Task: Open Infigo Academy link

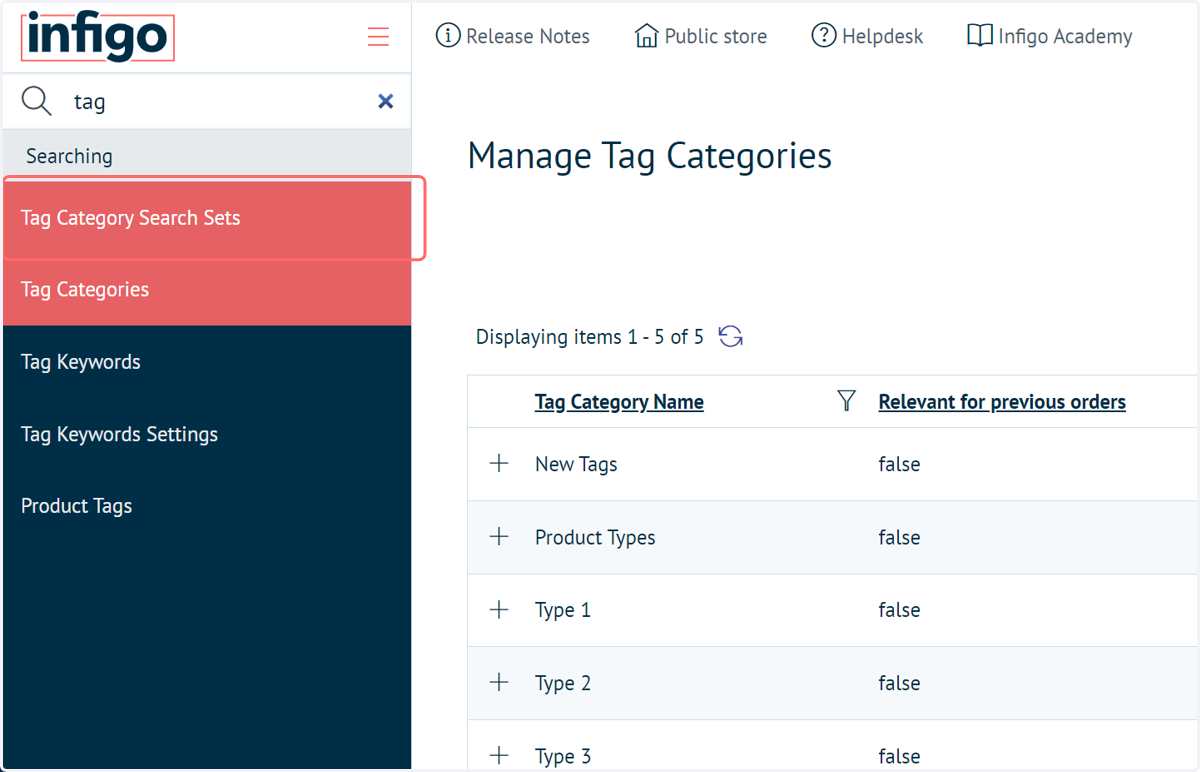Action: [1050, 37]
